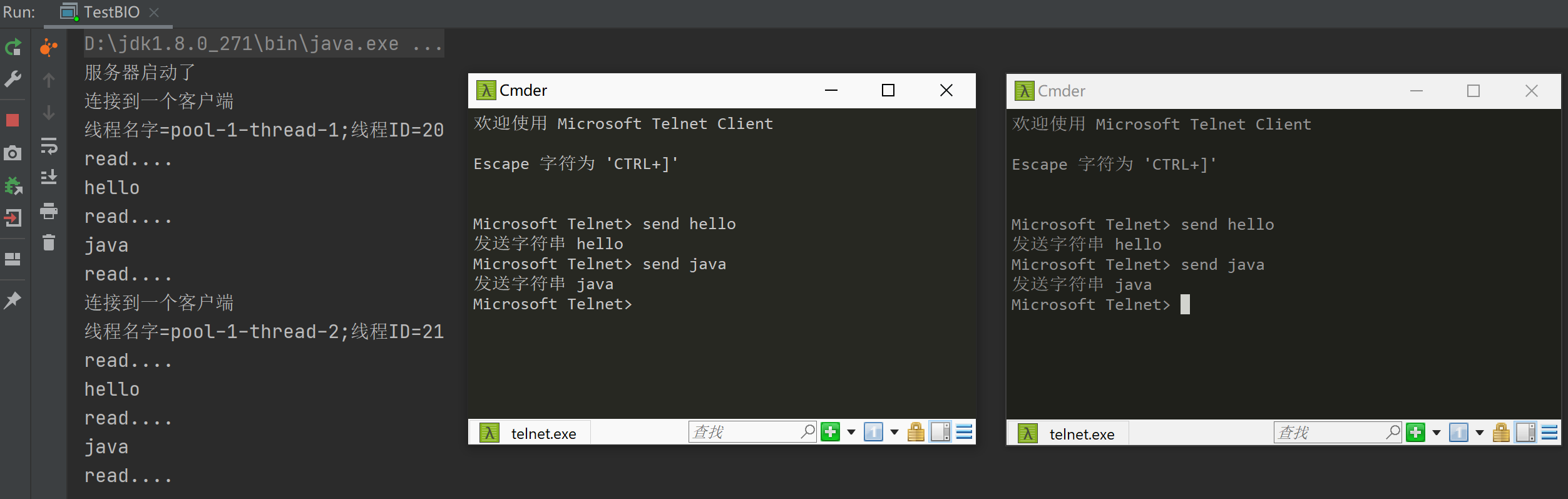This screenshot has width=1568, height=499.
Task: Stop the running TestBIO process
Action: [13, 120]
